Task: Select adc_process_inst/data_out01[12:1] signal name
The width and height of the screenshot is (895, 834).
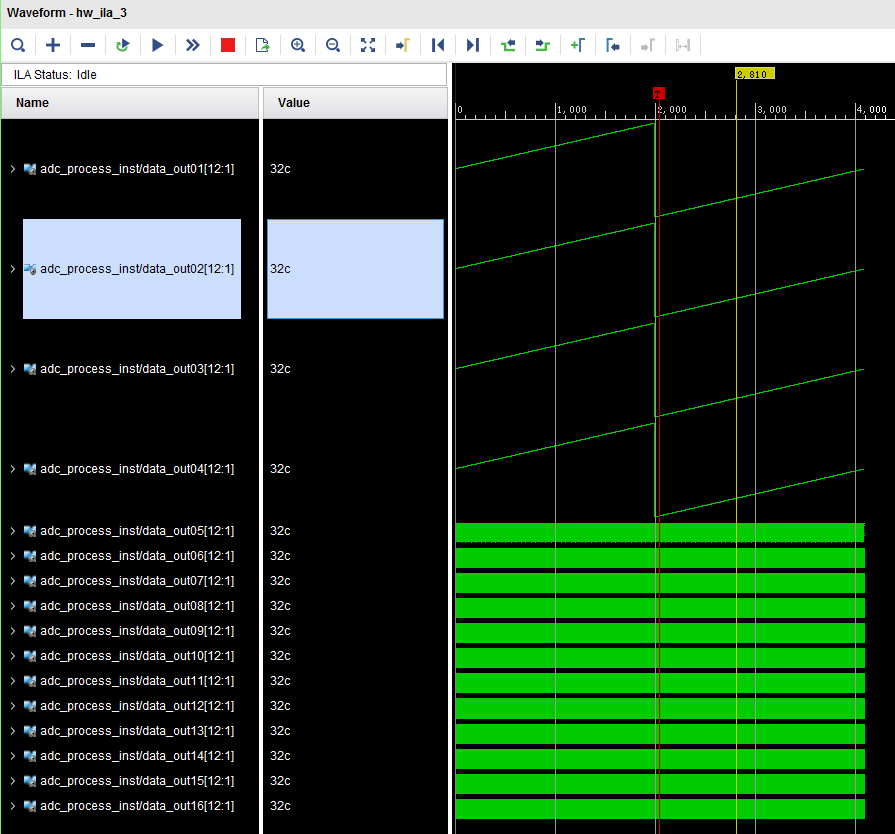Action: tap(137, 169)
